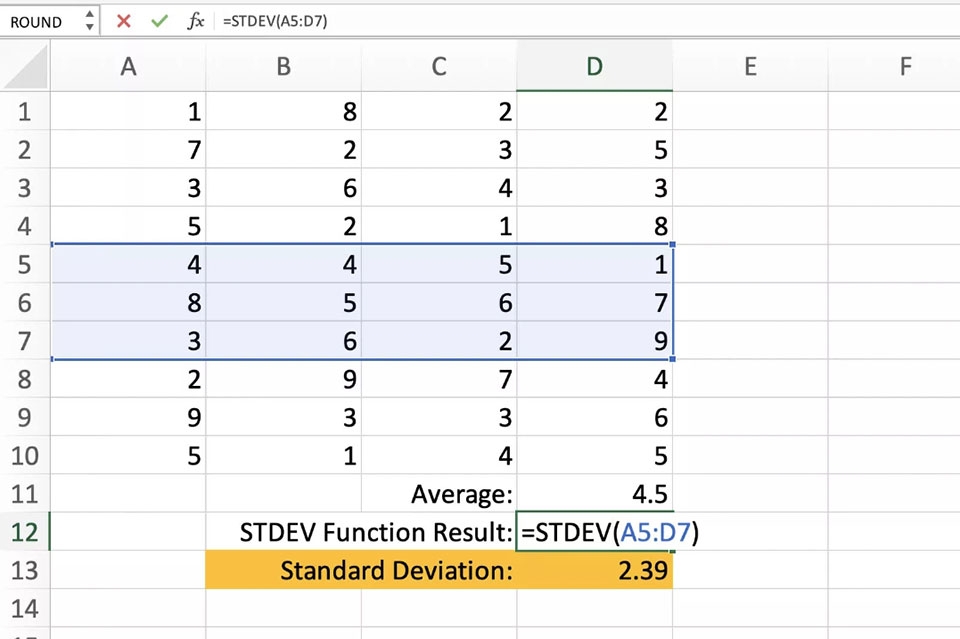Screen dimensions: 960x639
Task: Select column header D
Action: [594, 66]
